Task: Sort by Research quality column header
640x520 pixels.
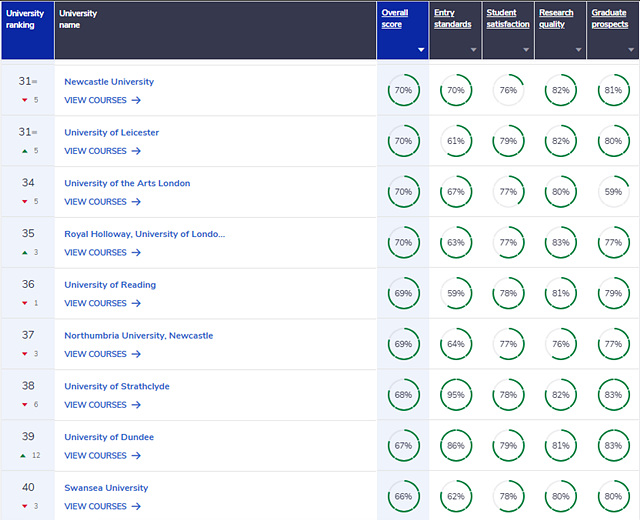Action: click(557, 18)
